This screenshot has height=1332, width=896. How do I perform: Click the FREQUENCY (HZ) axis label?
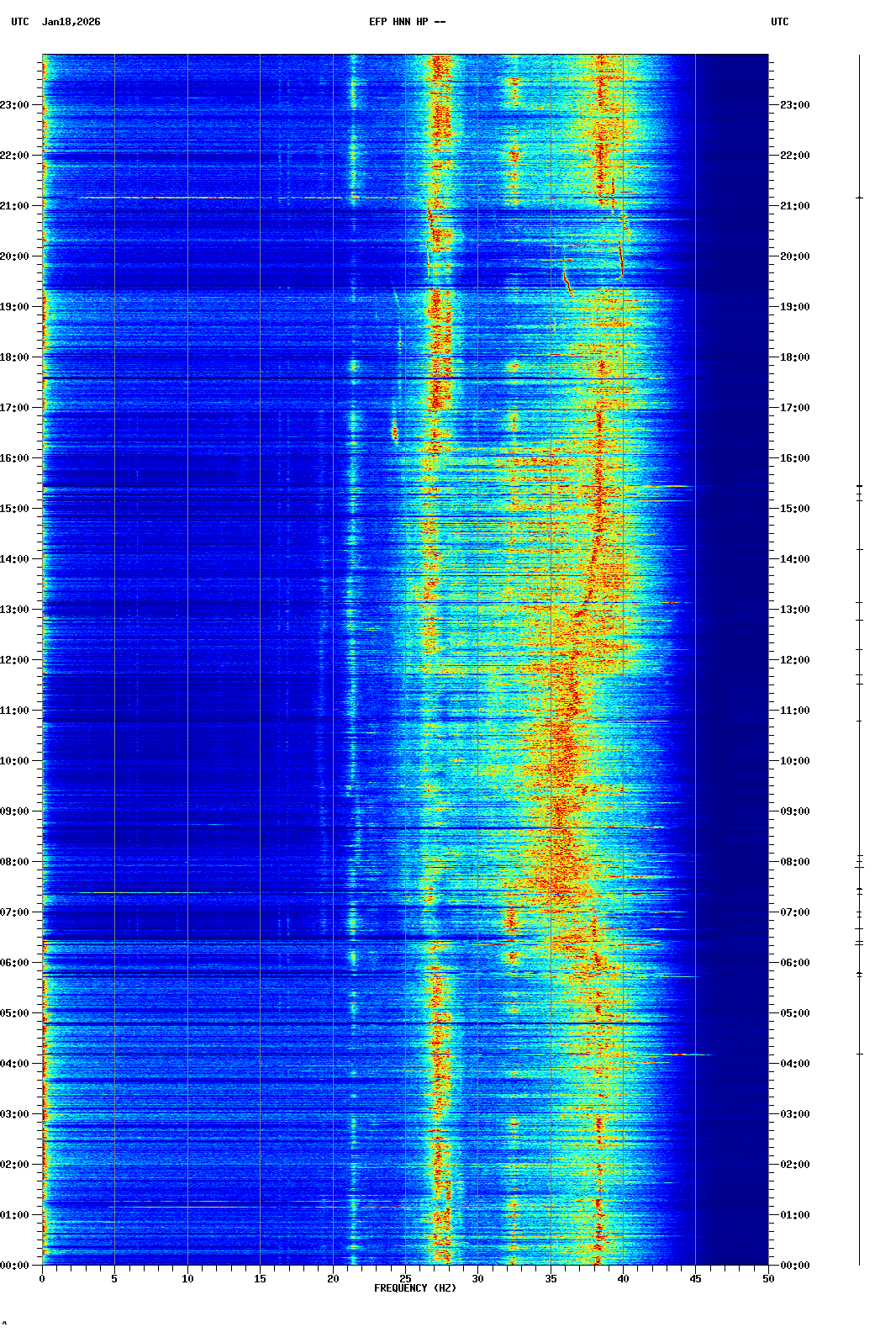tap(414, 1288)
